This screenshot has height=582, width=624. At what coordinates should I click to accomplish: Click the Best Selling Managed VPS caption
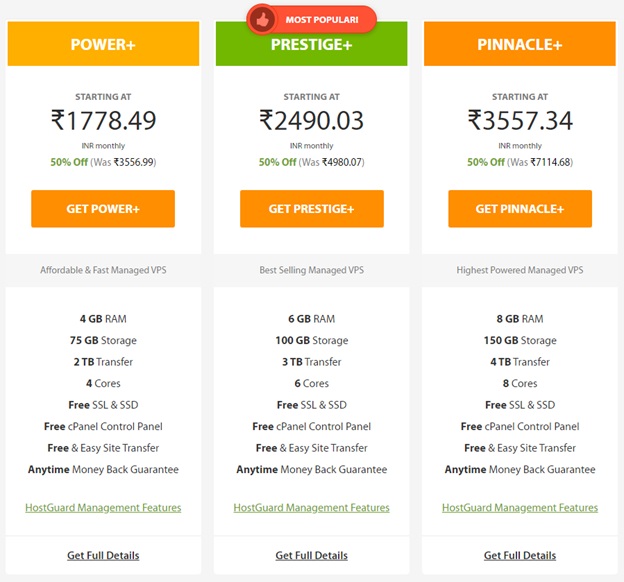tap(312, 270)
